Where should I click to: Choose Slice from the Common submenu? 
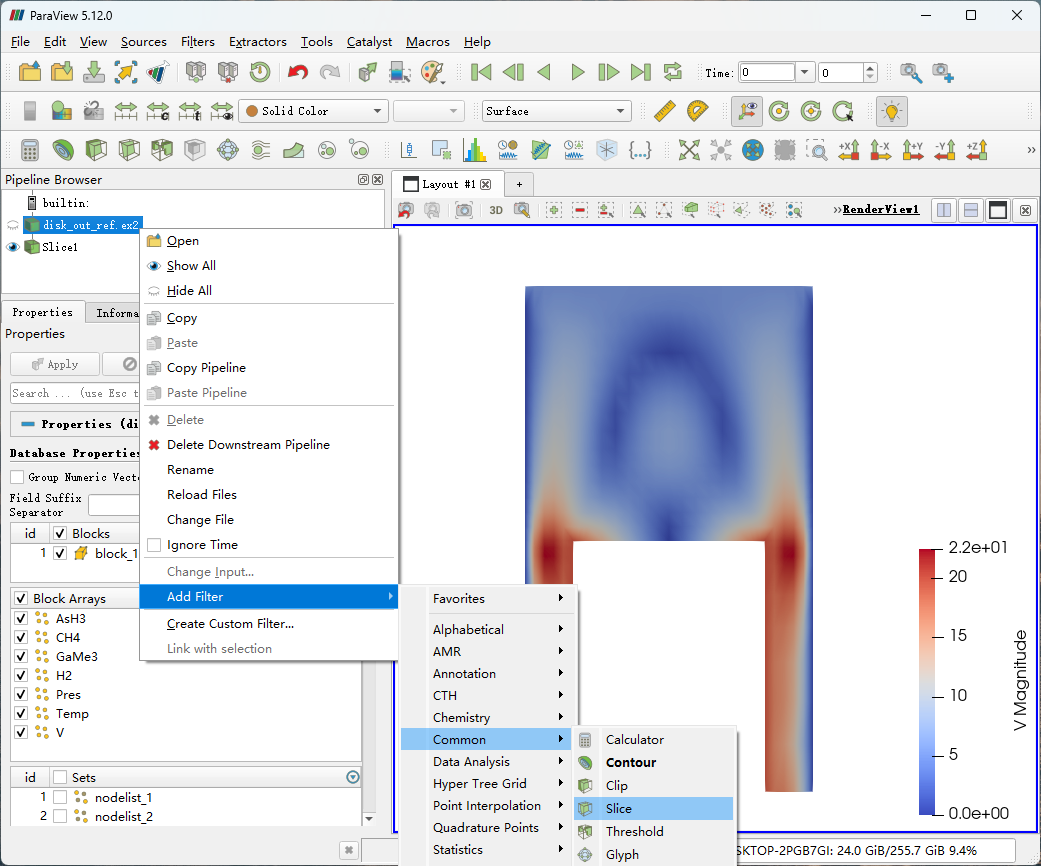pyautogui.click(x=618, y=808)
